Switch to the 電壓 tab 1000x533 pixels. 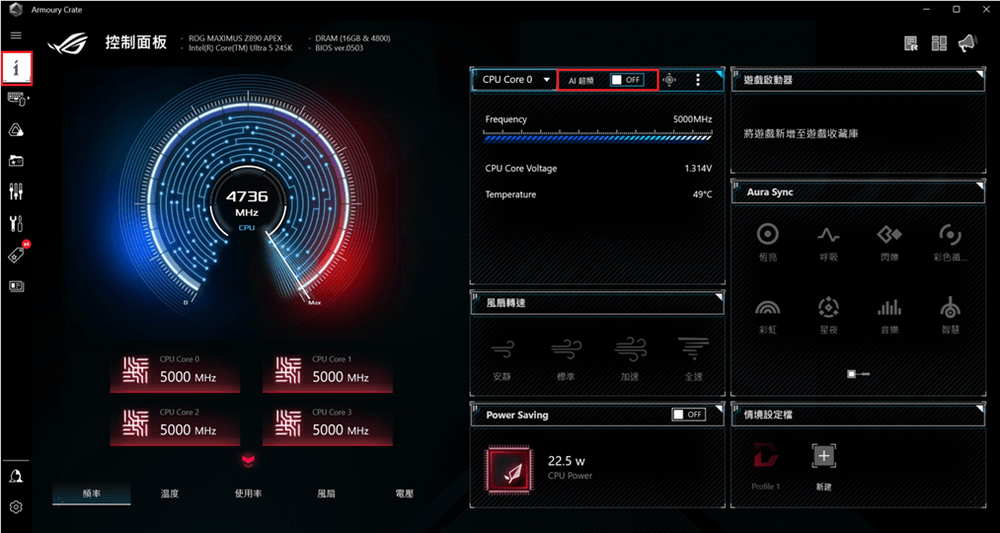click(404, 494)
